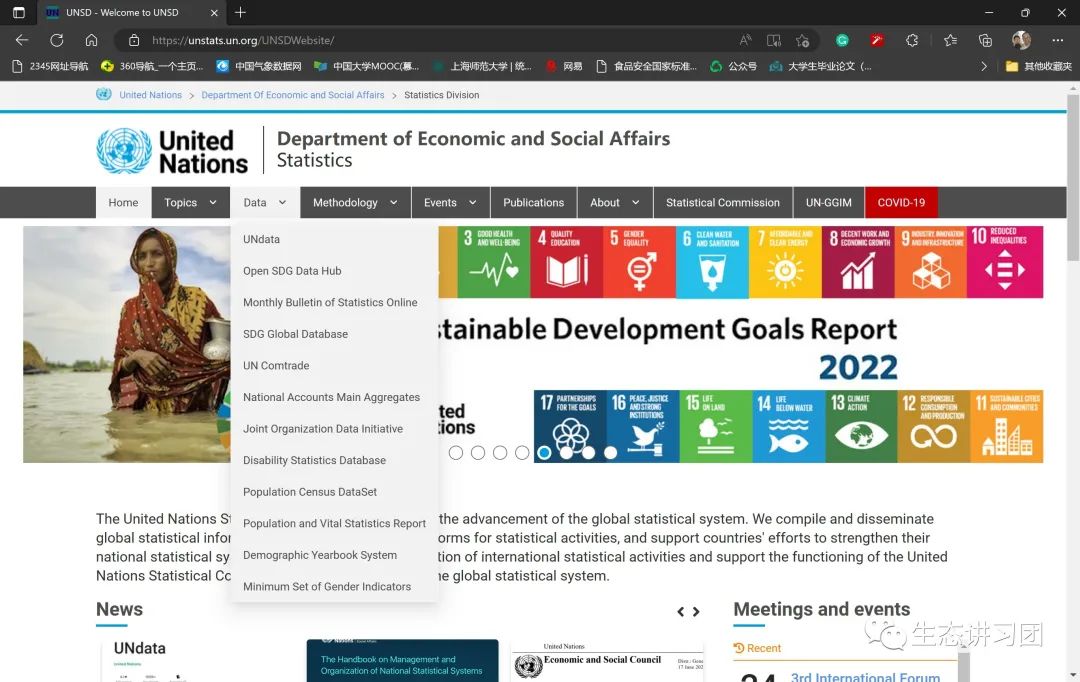The height and width of the screenshot is (682, 1080).
Task: Click the United Nations emblem logo
Action: point(124,150)
